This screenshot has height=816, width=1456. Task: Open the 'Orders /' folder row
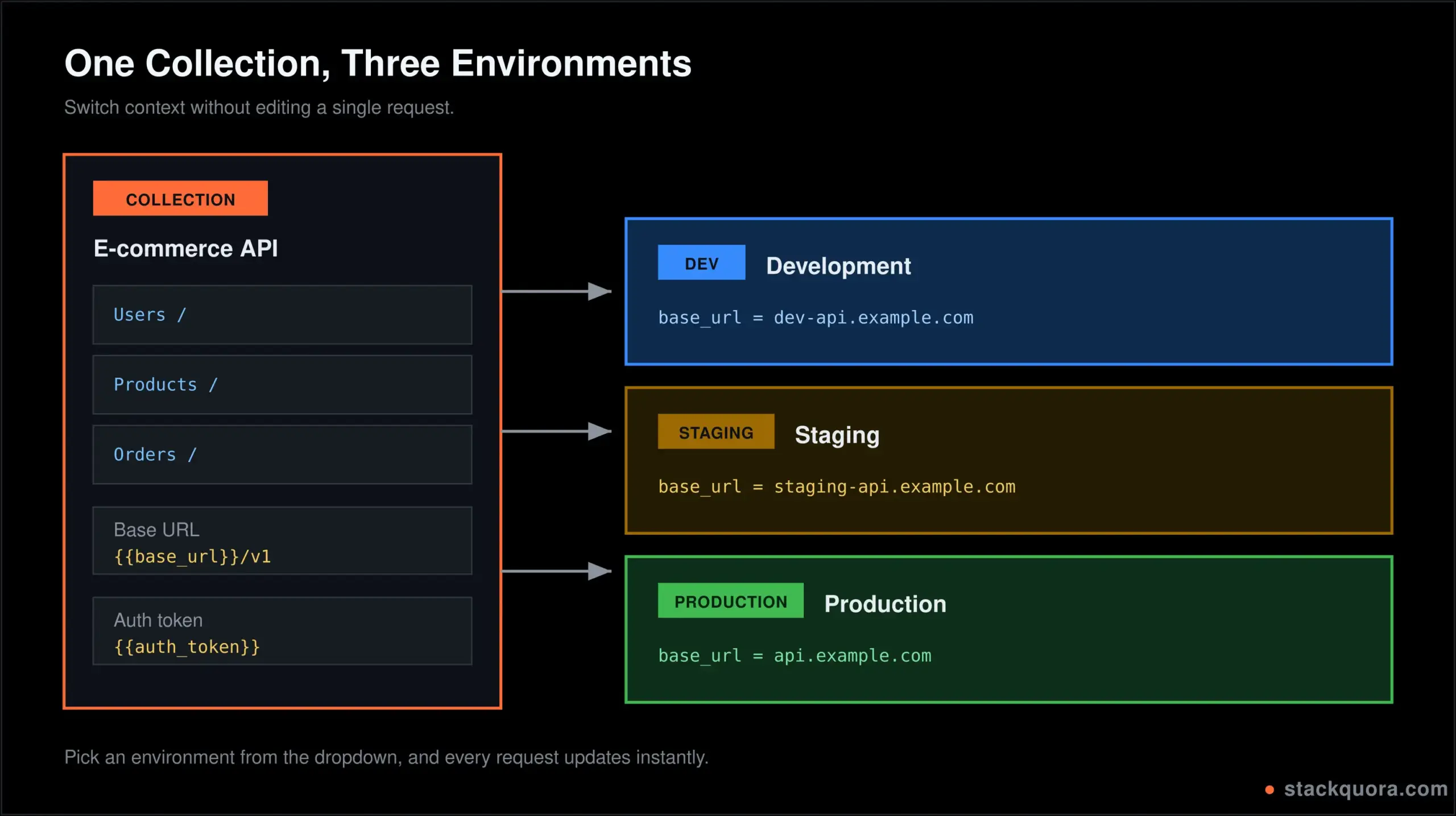tap(283, 455)
